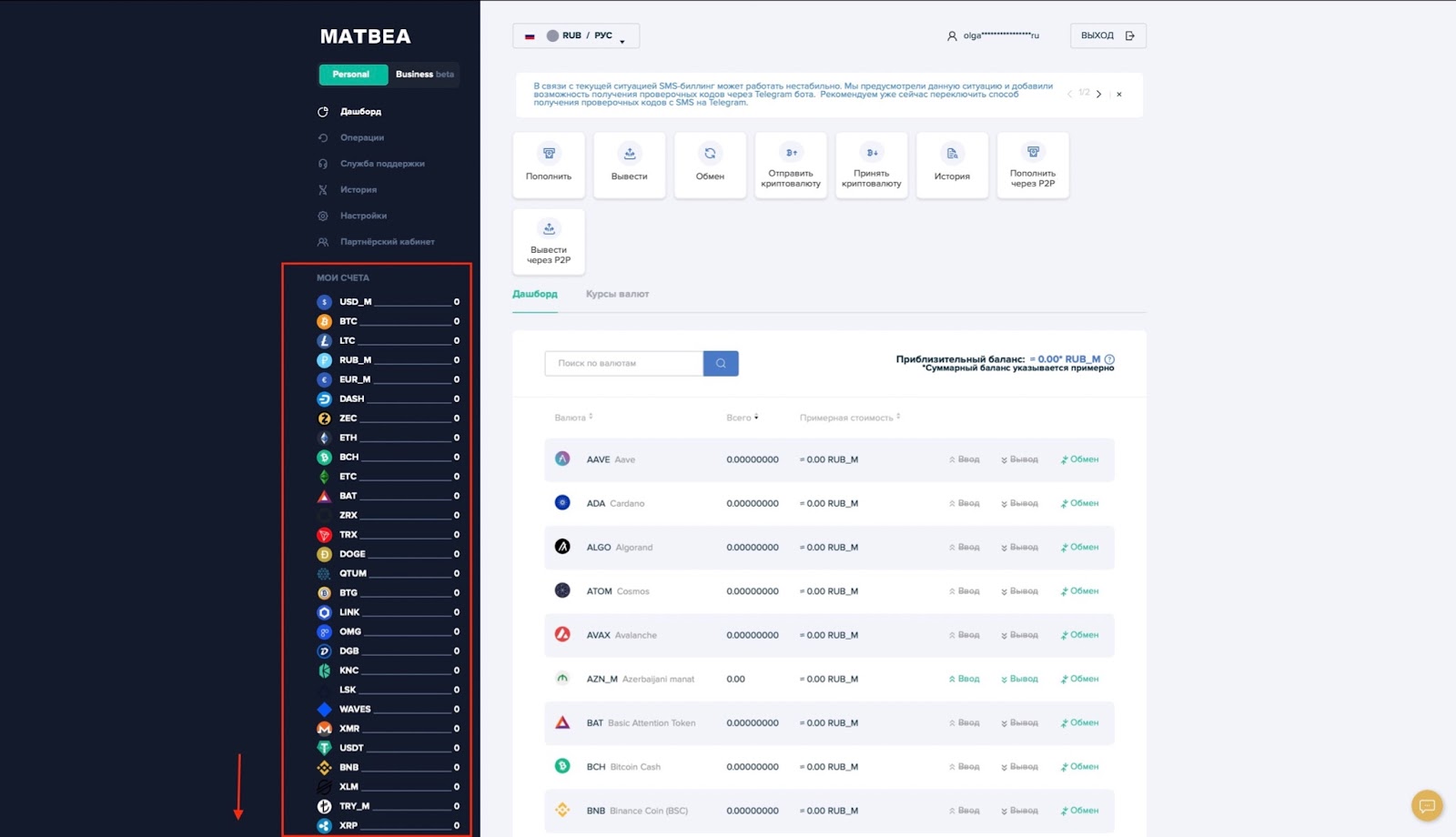Image resolution: width=1456 pixels, height=837 pixels.
Task: Click Обмен link in the AAVE row
Action: (x=1080, y=459)
